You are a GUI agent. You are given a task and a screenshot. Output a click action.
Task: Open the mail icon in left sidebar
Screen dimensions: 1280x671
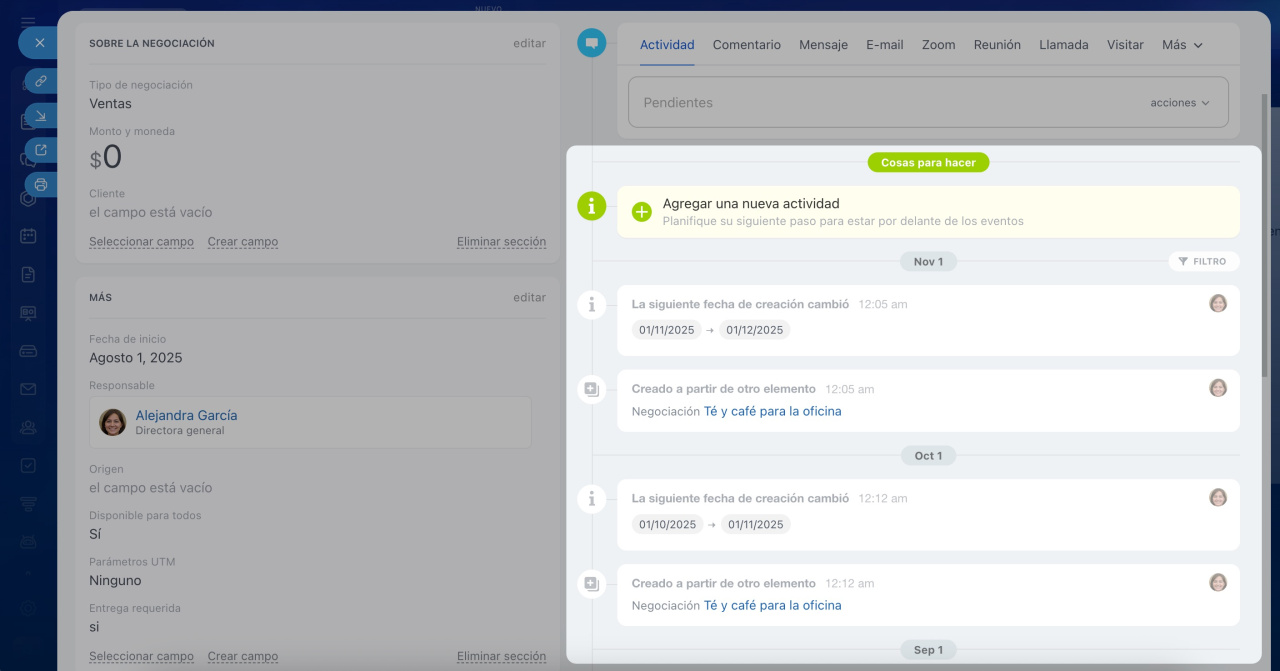(28, 389)
